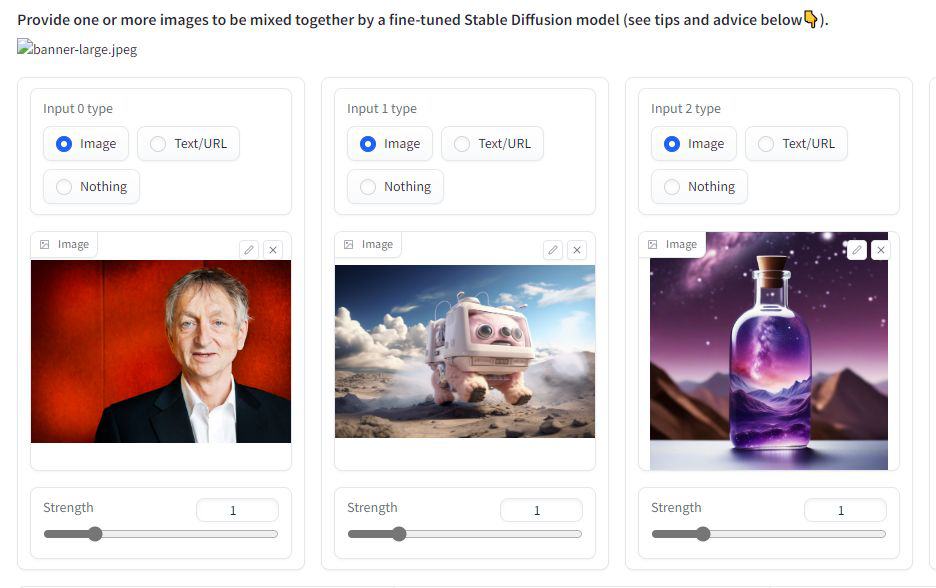Viewport: 936px width, 588px height.
Task: Click pencil edit icon on robot creature image
Action: tap(553, 250)
